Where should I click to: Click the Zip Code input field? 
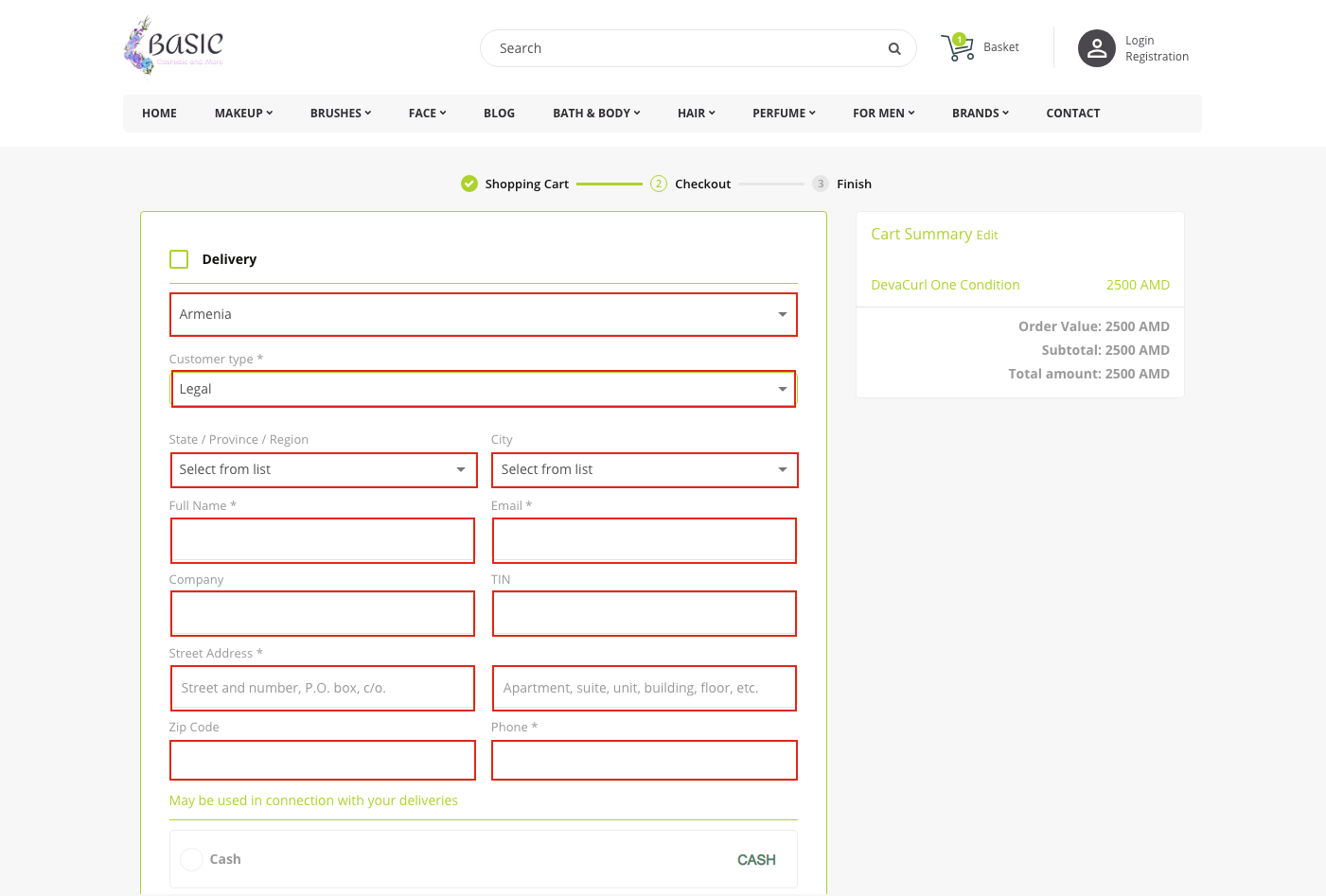click(323, 760)
